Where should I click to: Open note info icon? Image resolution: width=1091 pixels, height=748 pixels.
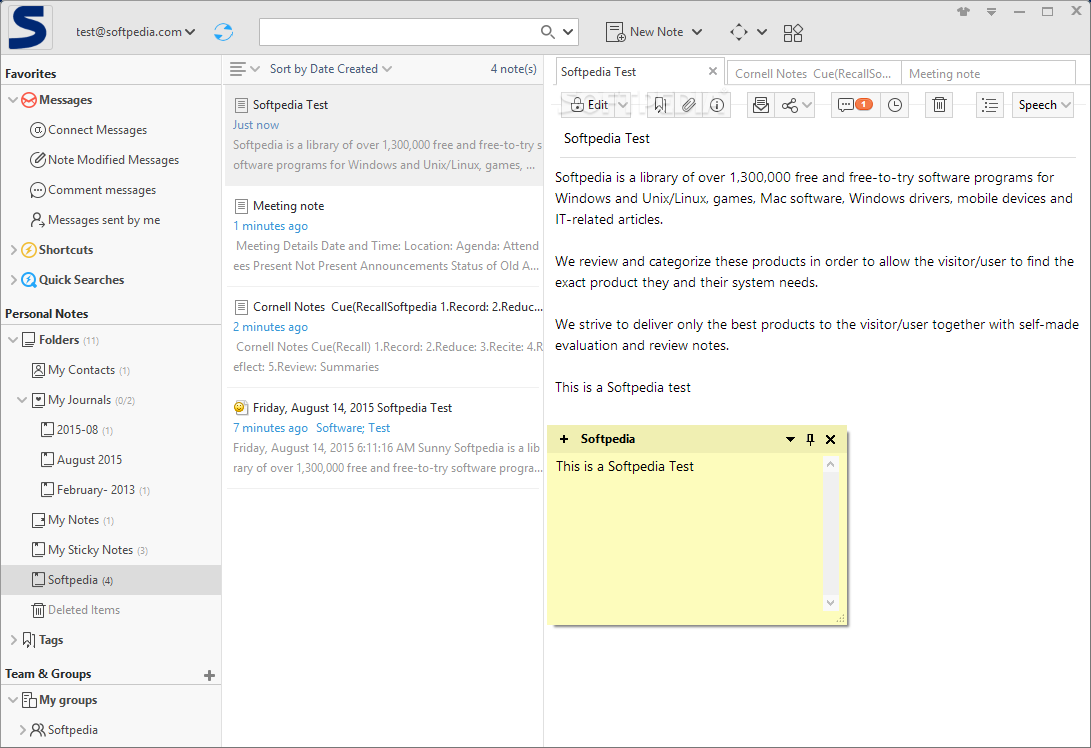point(717,105)
